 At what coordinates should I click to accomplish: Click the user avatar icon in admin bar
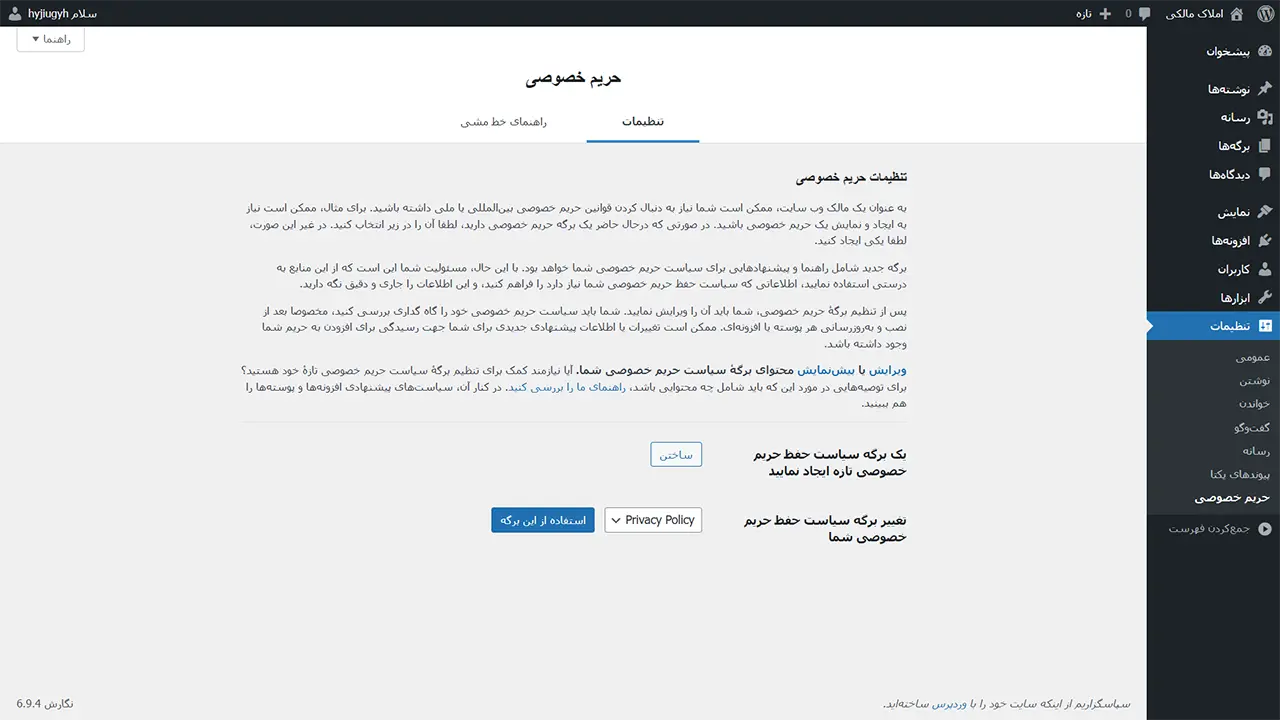coord(14,13)
